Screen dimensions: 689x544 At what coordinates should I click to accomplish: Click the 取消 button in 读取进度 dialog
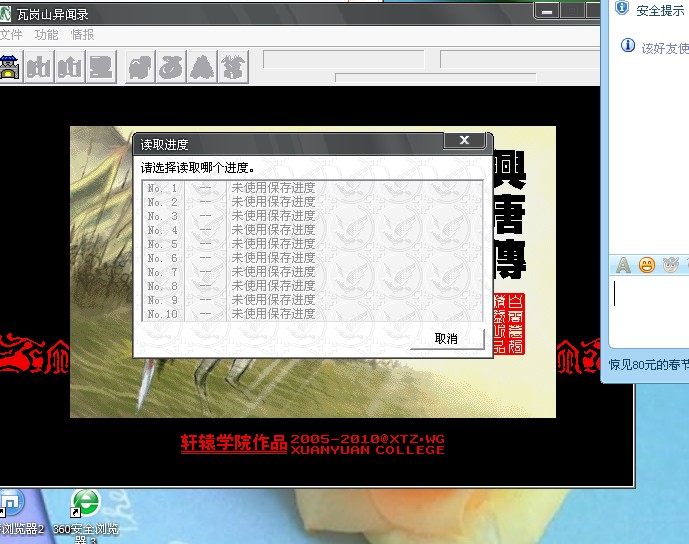(x=446, y=338)
